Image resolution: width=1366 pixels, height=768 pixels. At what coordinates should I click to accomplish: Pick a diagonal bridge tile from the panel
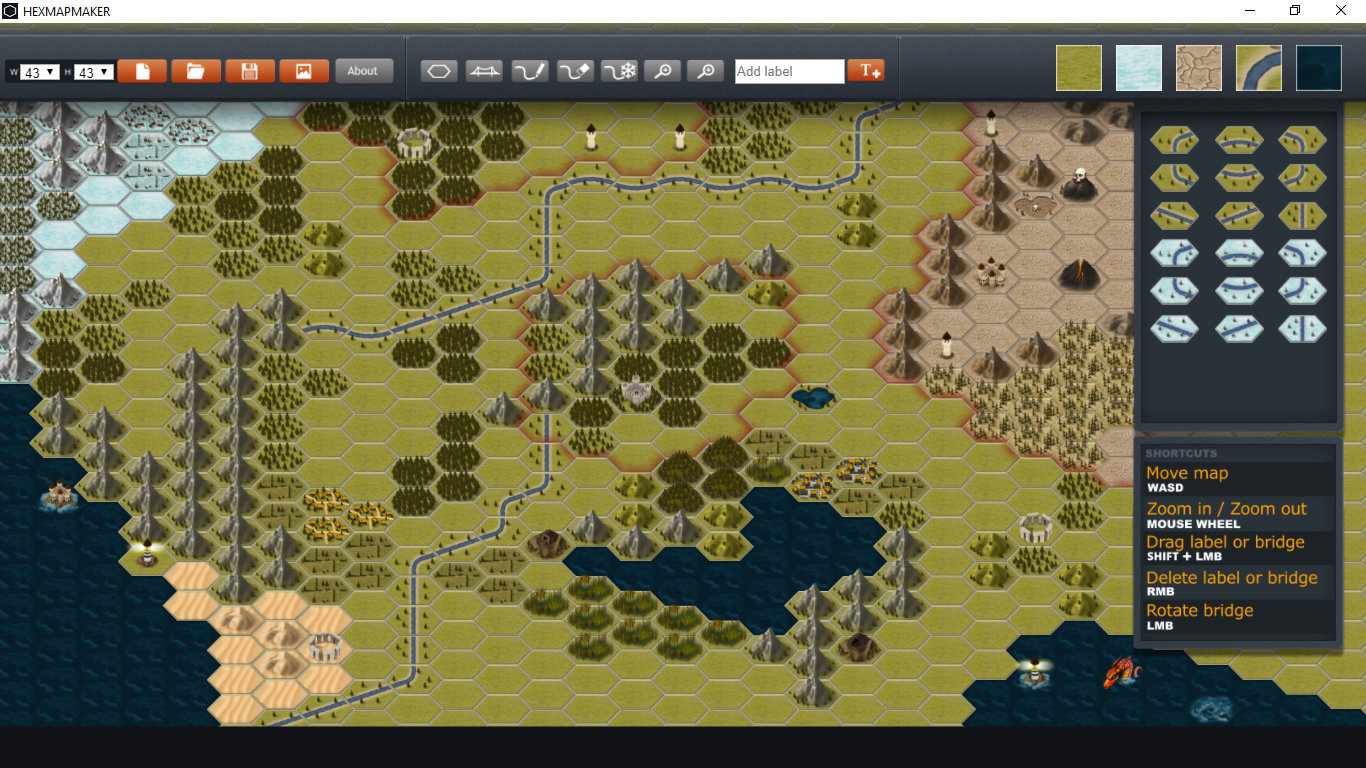pyautogui.click(x=1174, y=215)
